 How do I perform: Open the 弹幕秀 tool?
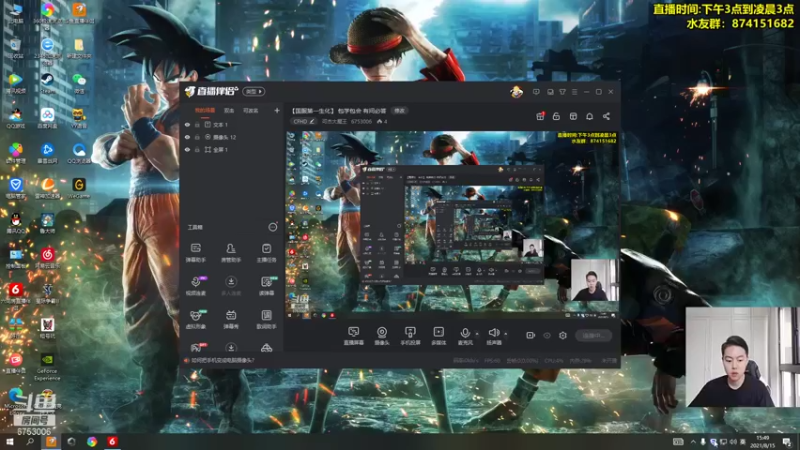231,319
